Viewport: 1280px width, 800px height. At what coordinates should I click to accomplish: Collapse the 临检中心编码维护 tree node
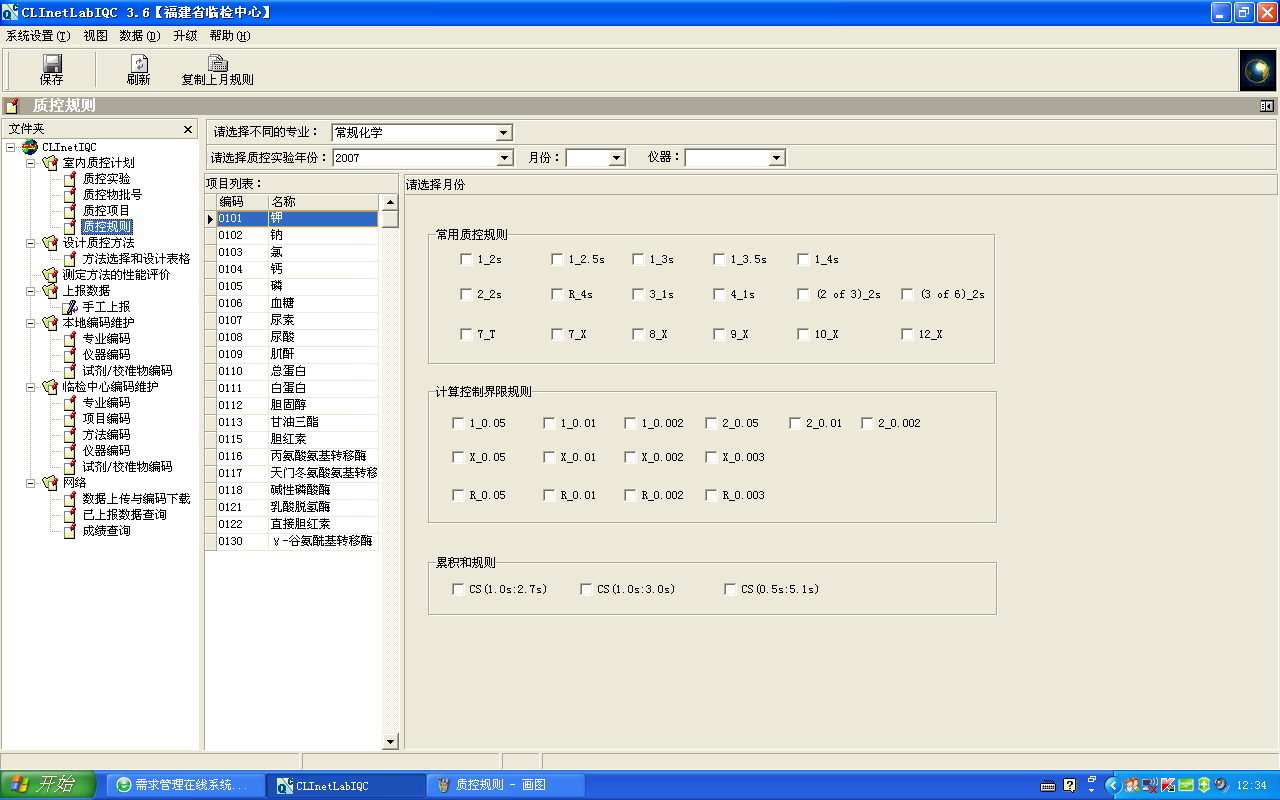click(30, 387)
